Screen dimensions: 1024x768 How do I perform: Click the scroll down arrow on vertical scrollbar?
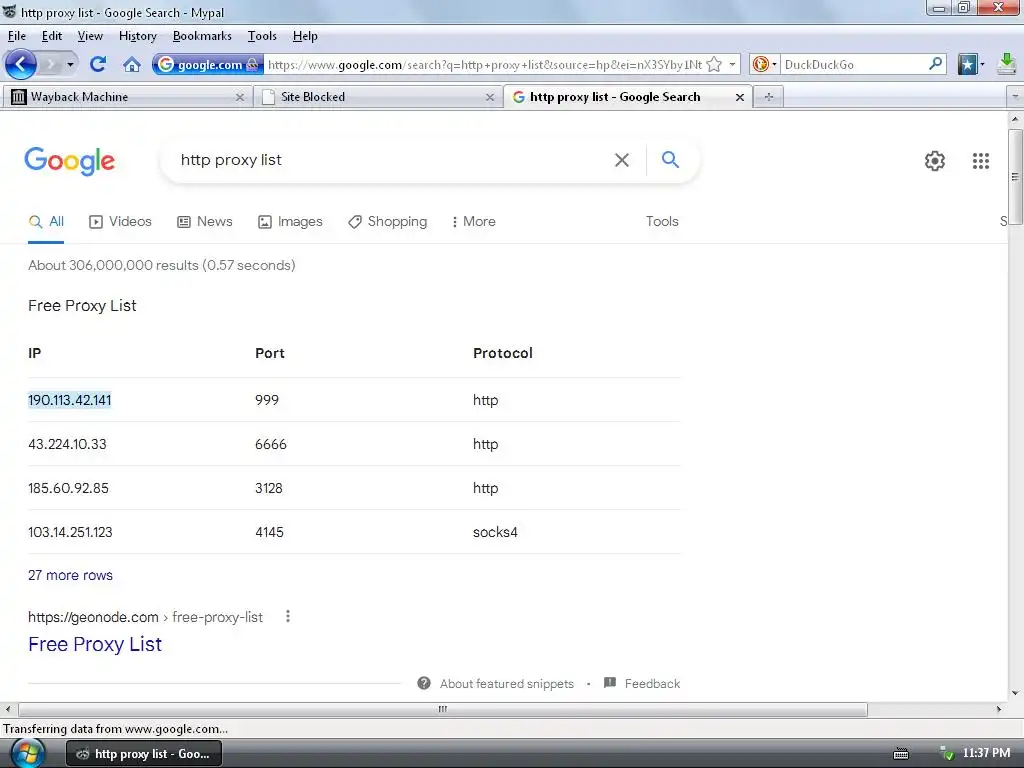[1015, 693]
